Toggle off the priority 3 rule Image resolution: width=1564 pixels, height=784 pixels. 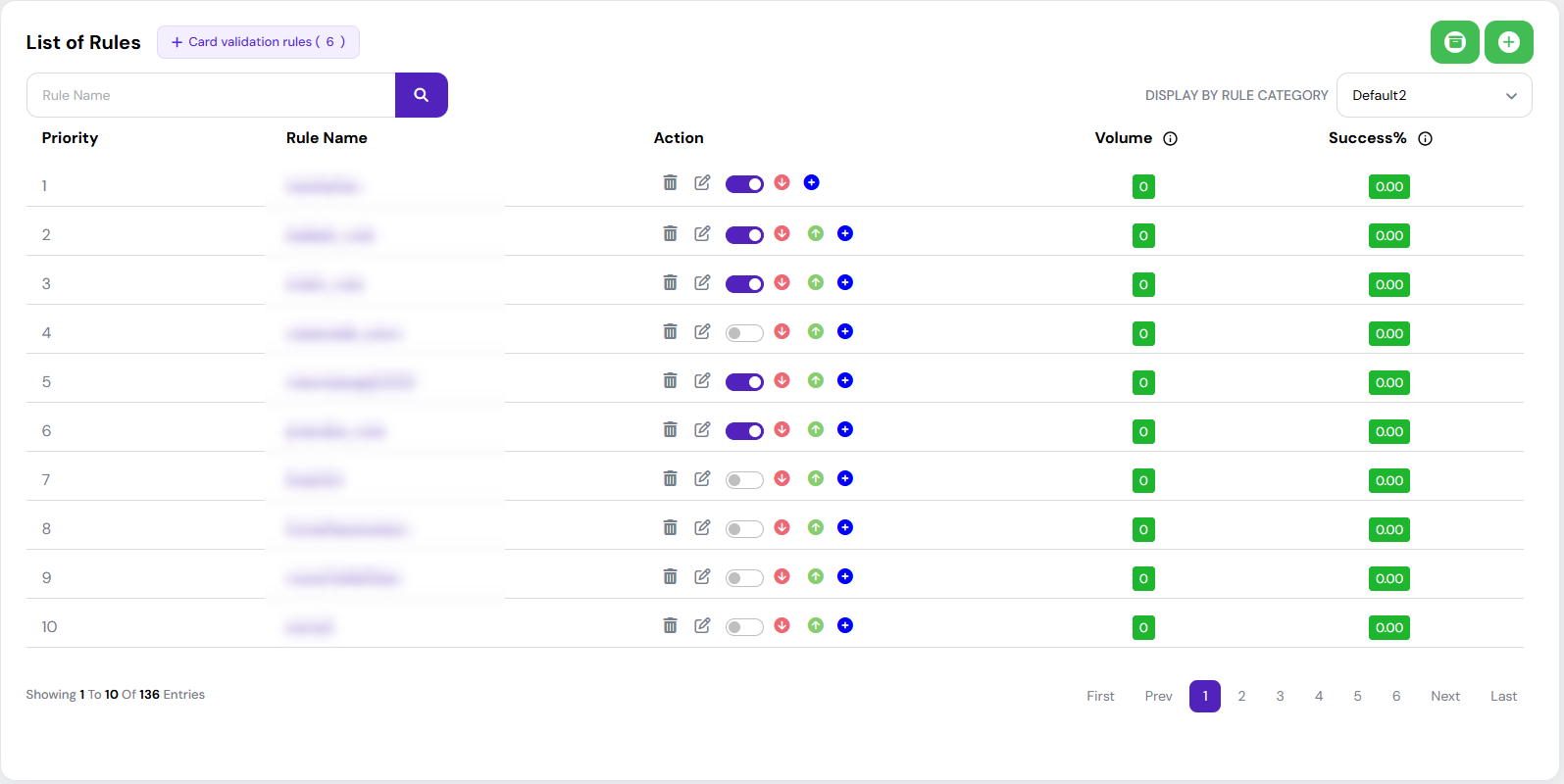coord(744,284)
